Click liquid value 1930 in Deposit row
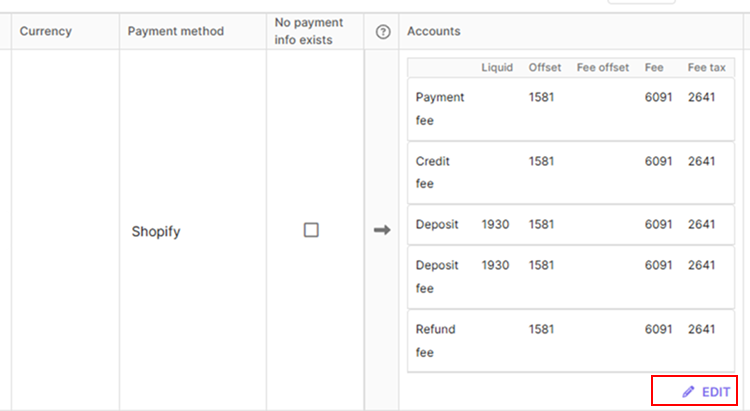Viewport: 750px width, 411px height. 495,224
